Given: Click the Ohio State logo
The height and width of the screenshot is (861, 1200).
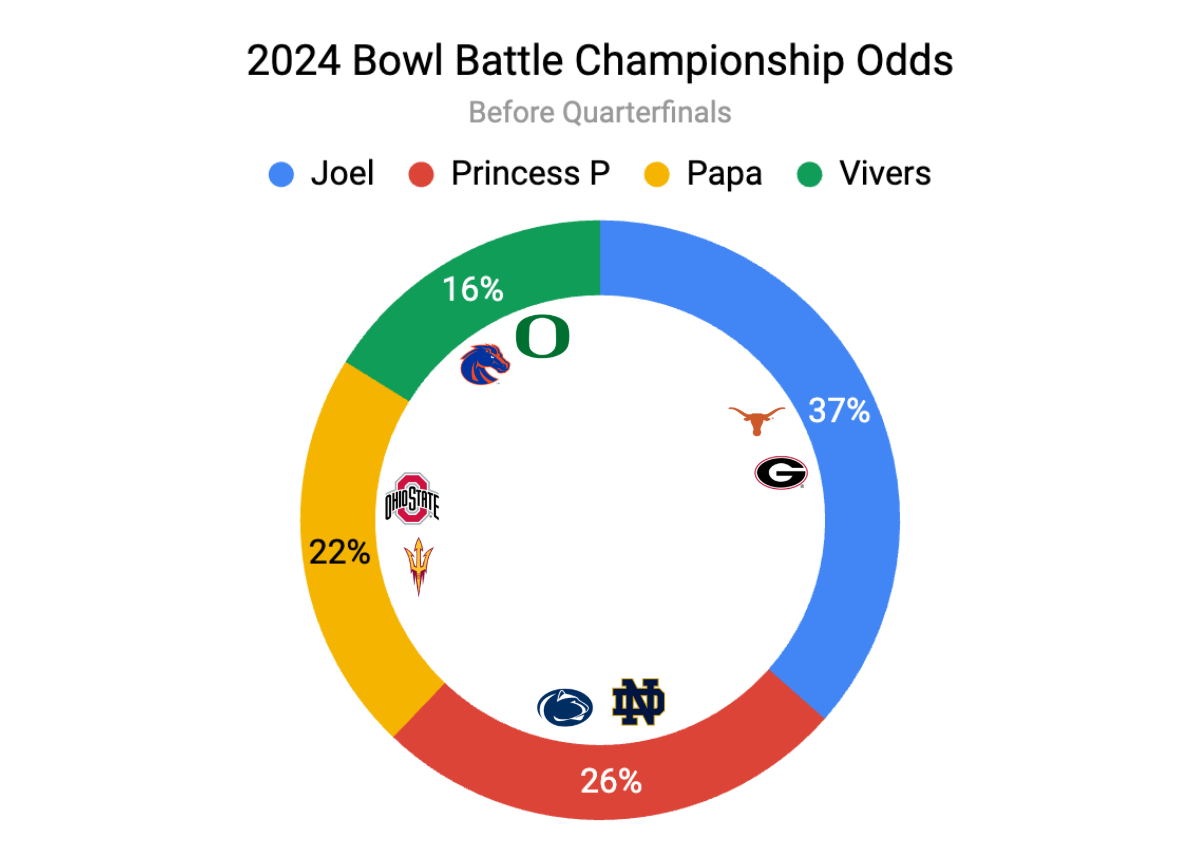Looking at the screenshot, I should tap(412, 499).
